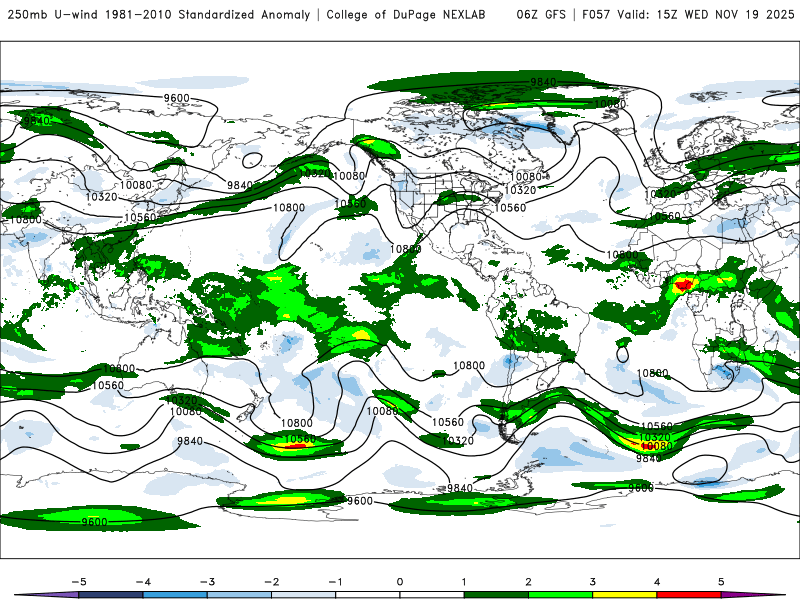The height and width of the screenshot is (600, 800).
Task: Pick the light blue colorbar segment between −3 and −2
Action: click(239, 595)
